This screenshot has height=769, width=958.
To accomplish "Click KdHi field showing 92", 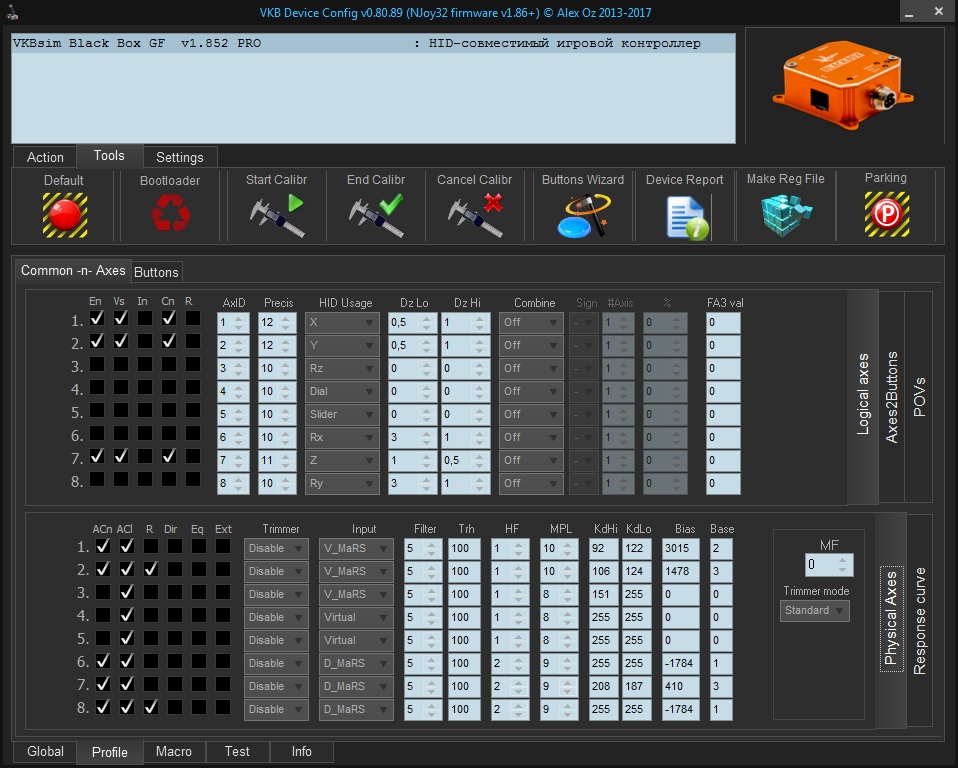I will [x=604, y=549].
